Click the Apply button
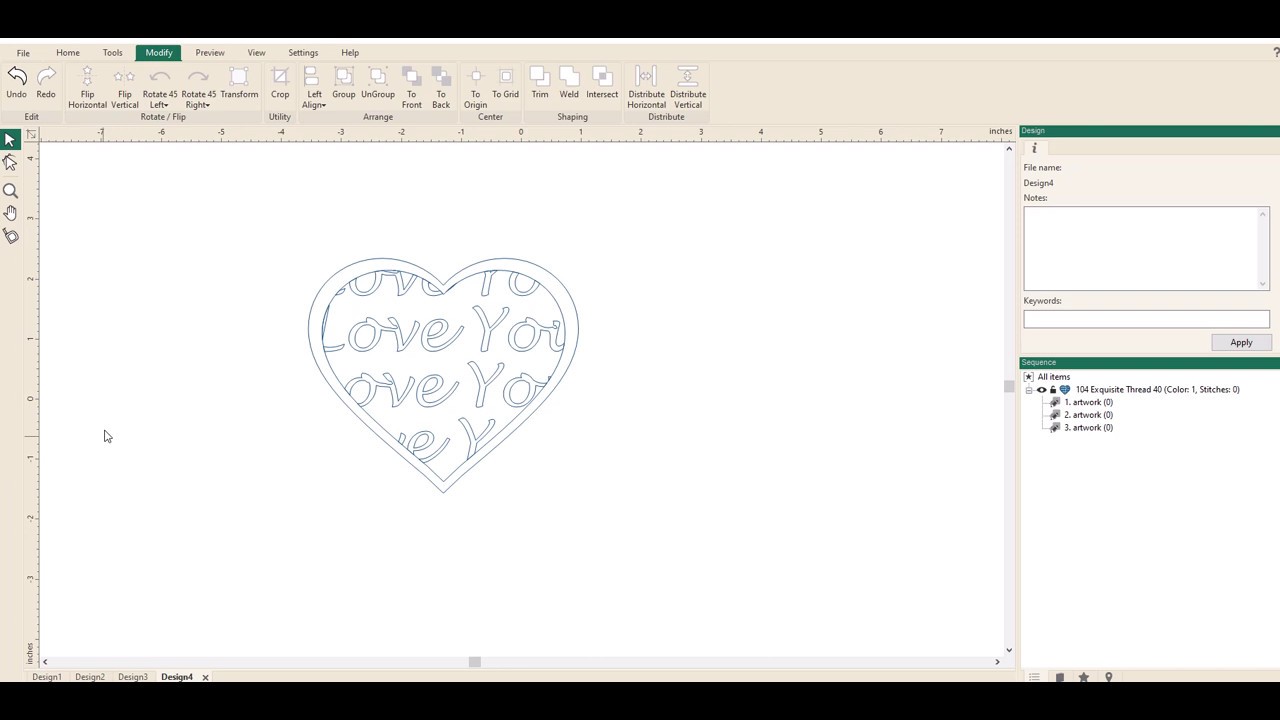1280x720 pixels. pos(1241,343)
